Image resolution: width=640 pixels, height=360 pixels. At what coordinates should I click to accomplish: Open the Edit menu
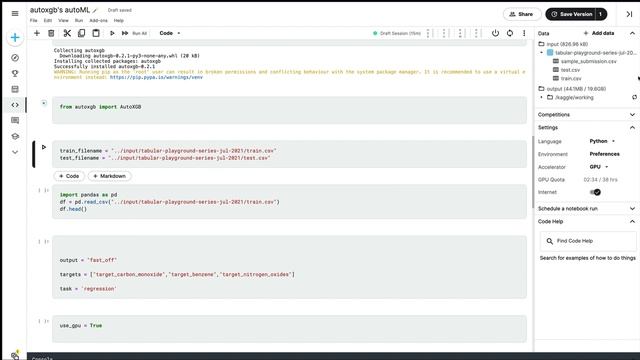48,20
